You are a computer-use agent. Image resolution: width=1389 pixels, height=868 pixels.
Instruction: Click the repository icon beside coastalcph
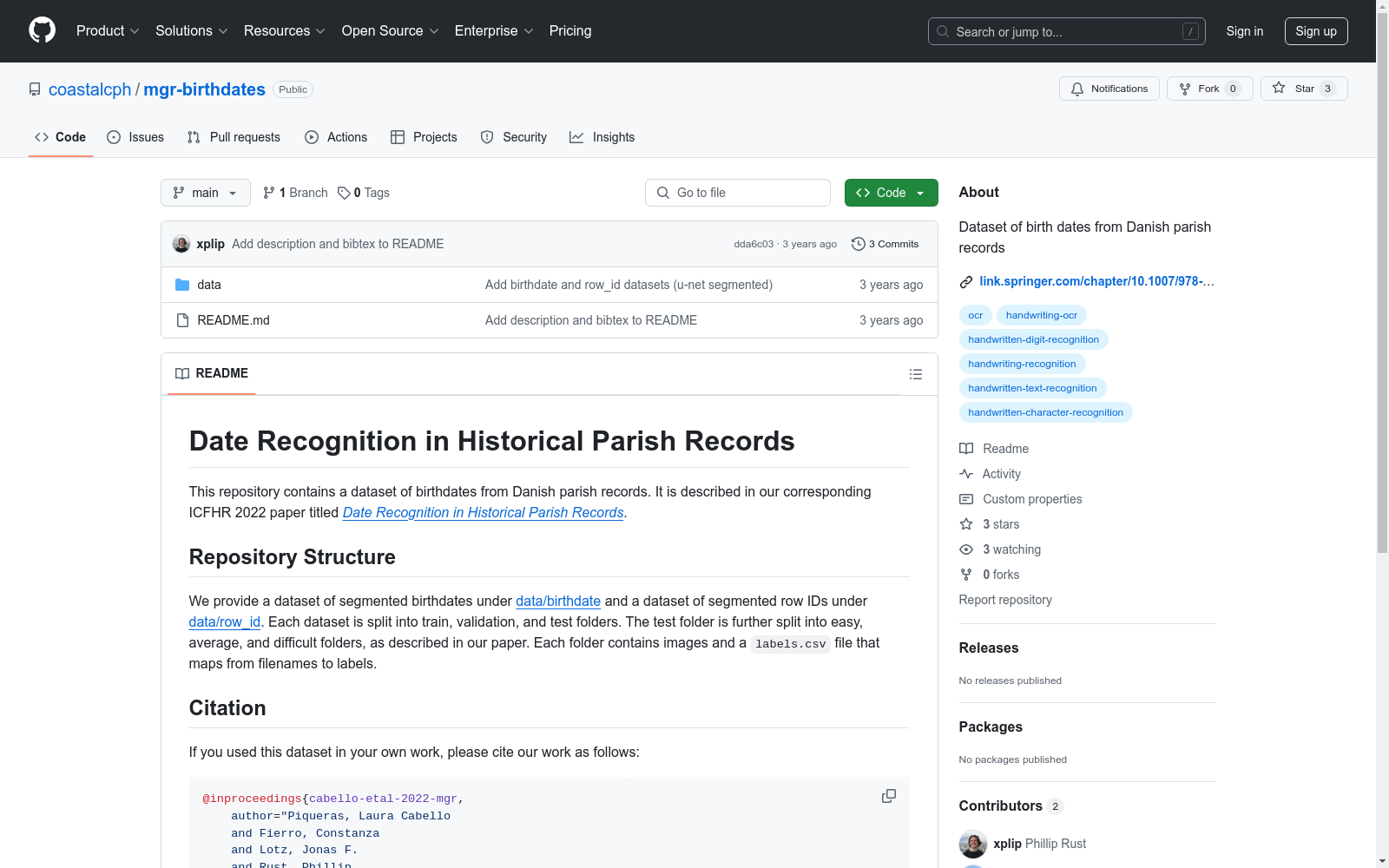[35, 89]
